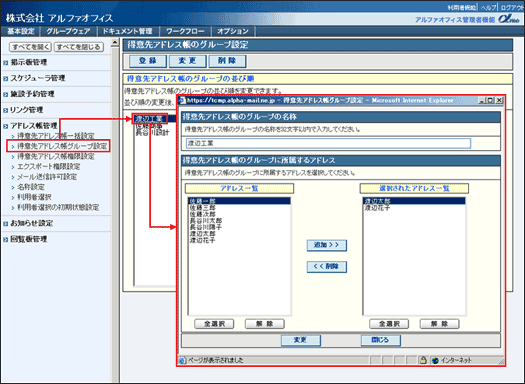
Task: Select 佐藤一郎 in the アドレス一覧 list
Action: coord(239,201)
